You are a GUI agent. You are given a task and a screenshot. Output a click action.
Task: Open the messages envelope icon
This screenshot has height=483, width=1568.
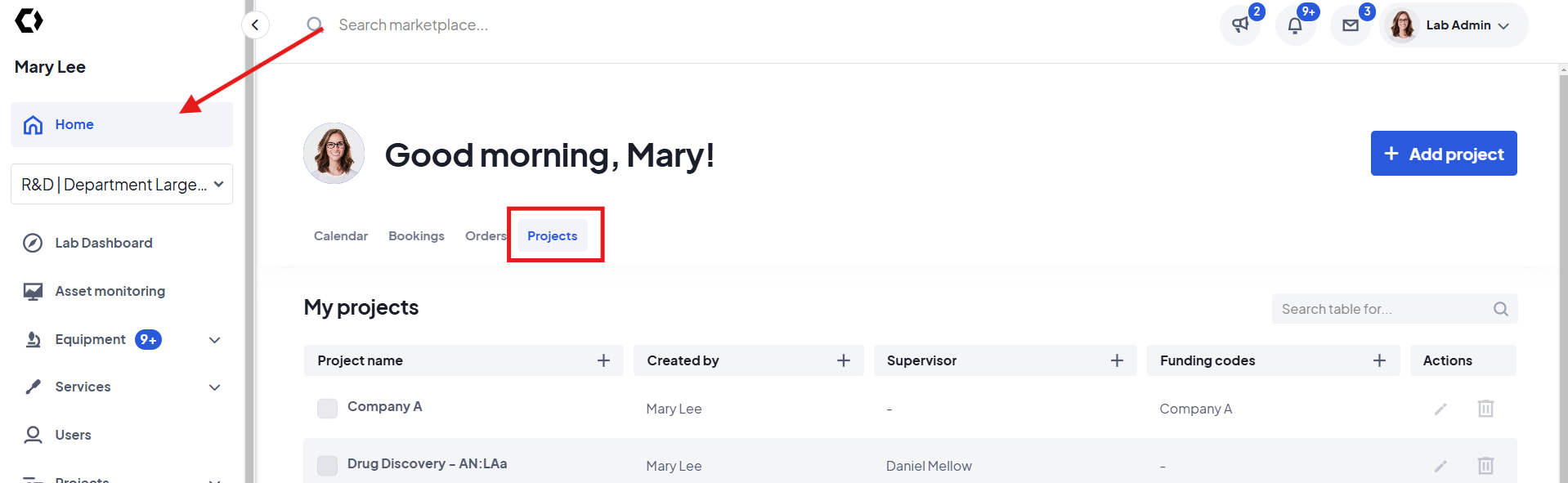1351,25
